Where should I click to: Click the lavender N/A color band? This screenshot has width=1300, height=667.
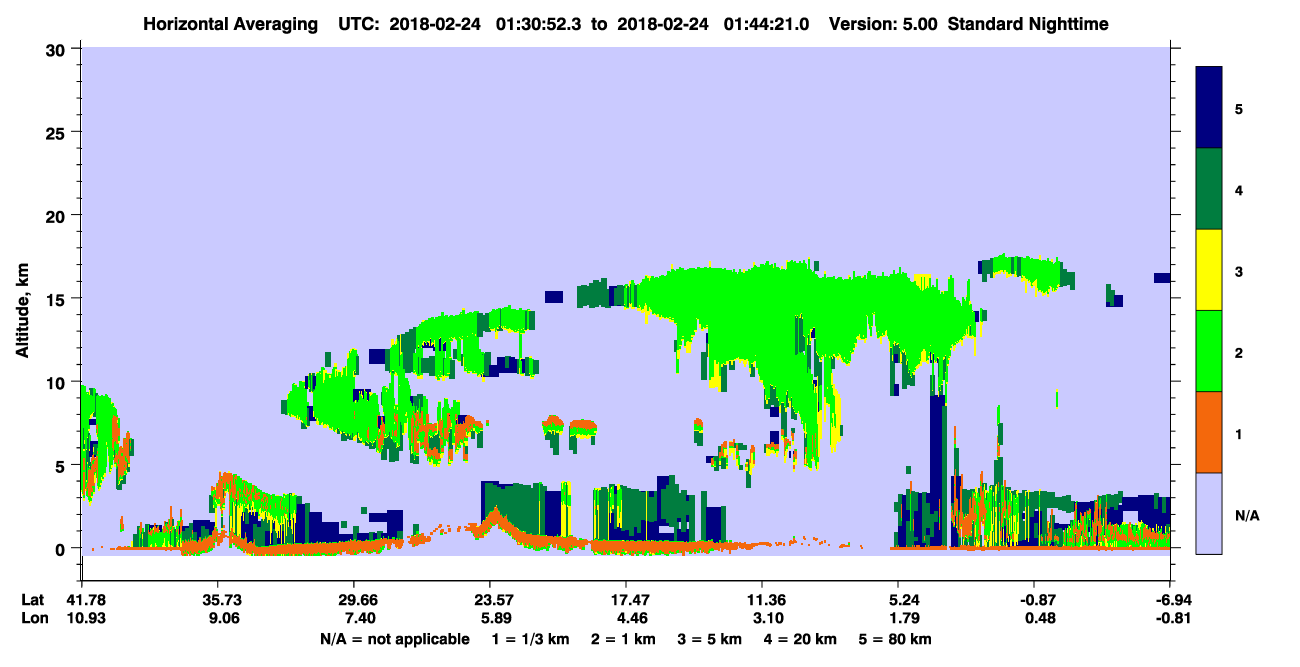pyautogui.click(x=1209, y=513)
